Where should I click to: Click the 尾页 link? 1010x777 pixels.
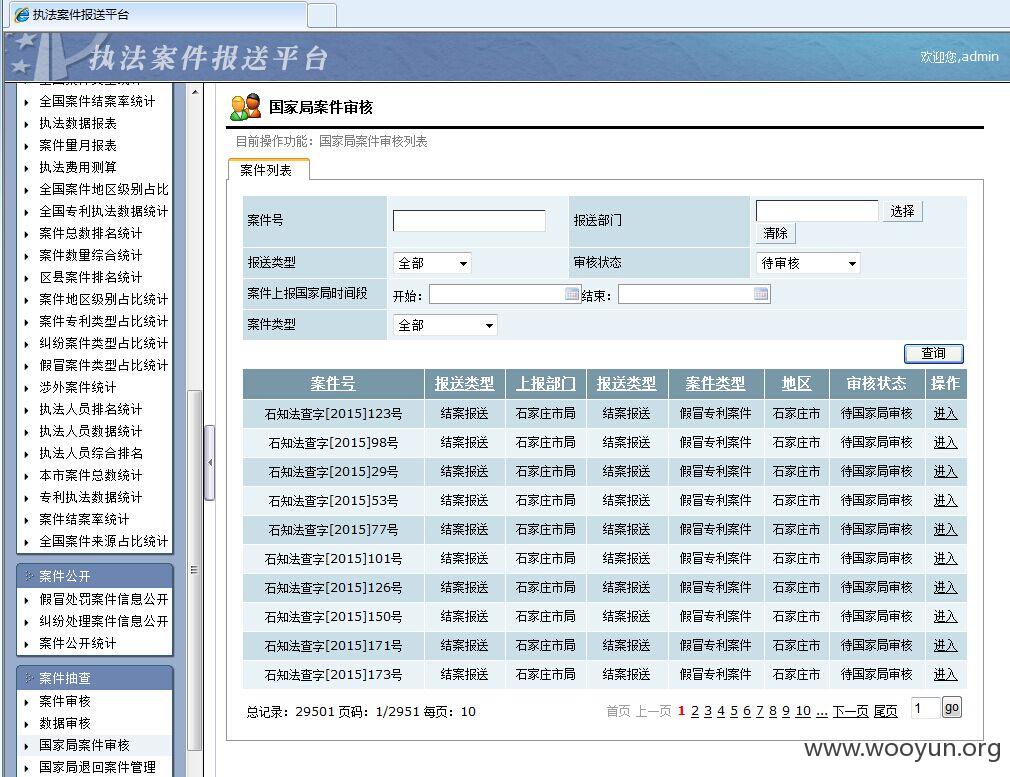point(886,711)
